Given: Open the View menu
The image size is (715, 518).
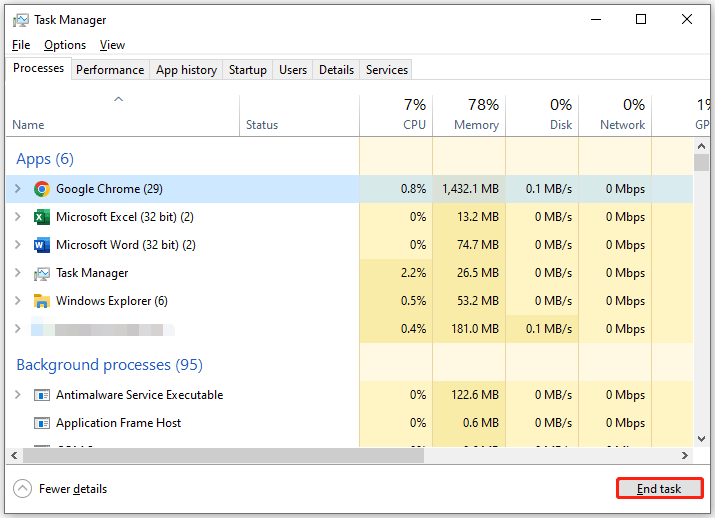Looking at the screenshot, I should pyautogui.click(x=112, y=45).
